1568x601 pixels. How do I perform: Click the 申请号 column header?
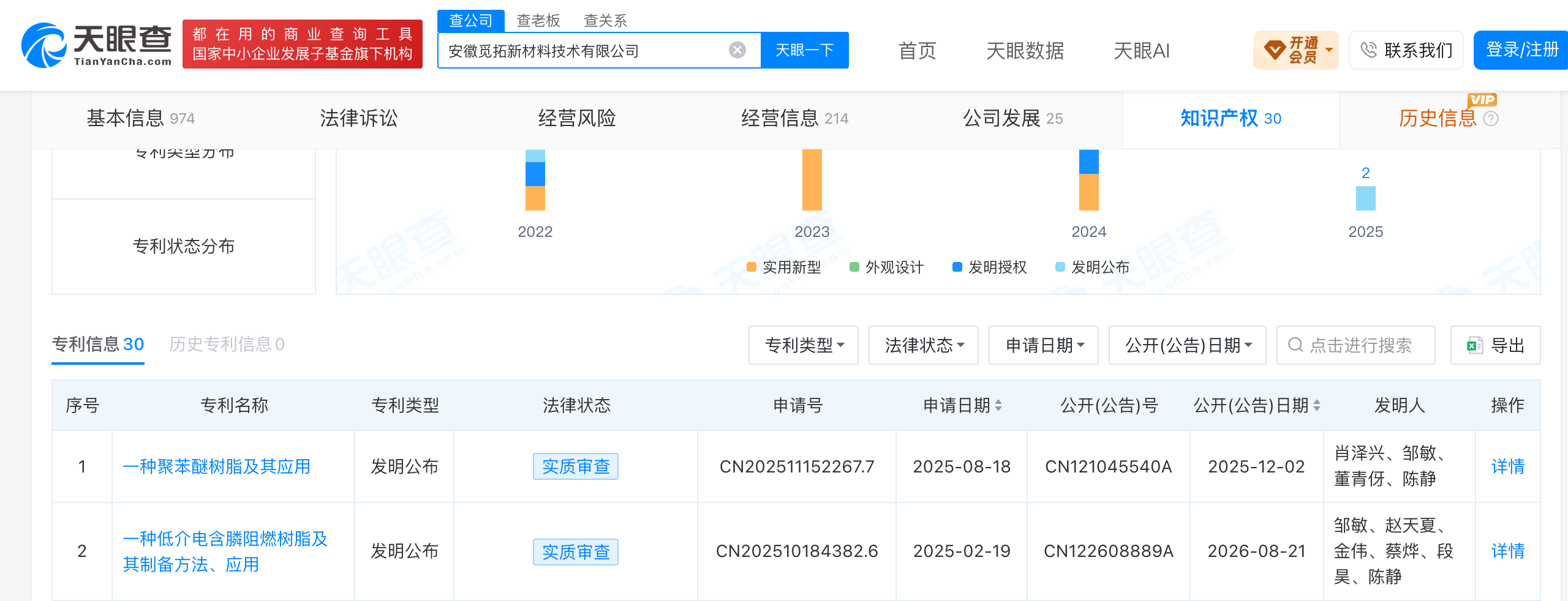click(x=797, y=405)
